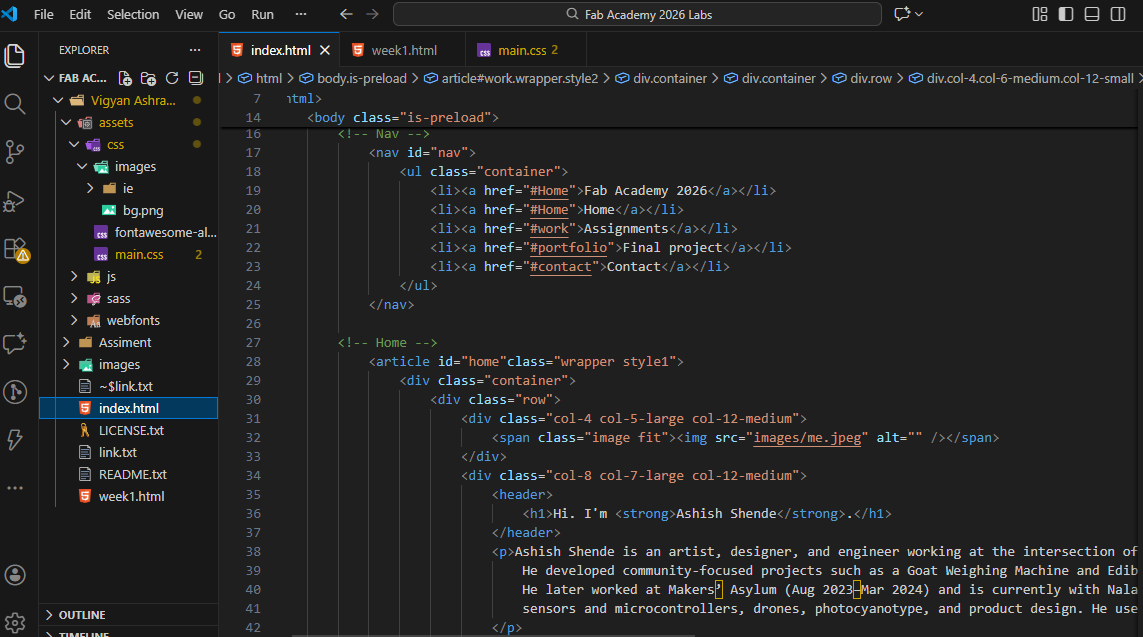Toggle the secondary side bar
The width and height of the screenshot is (1143, 637).
(1118, 14)
